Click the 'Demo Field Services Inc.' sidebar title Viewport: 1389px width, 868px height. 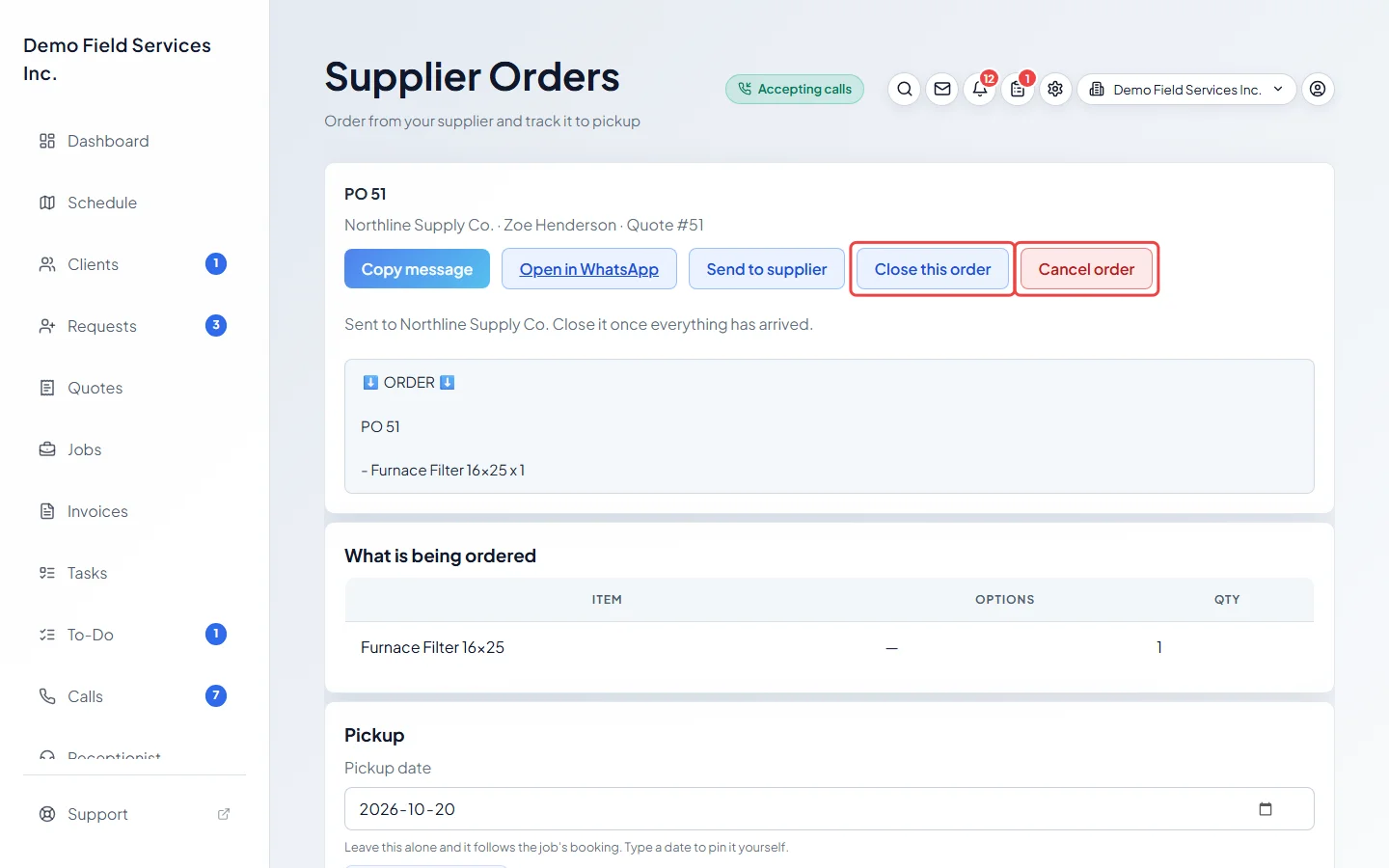point(117,59)
